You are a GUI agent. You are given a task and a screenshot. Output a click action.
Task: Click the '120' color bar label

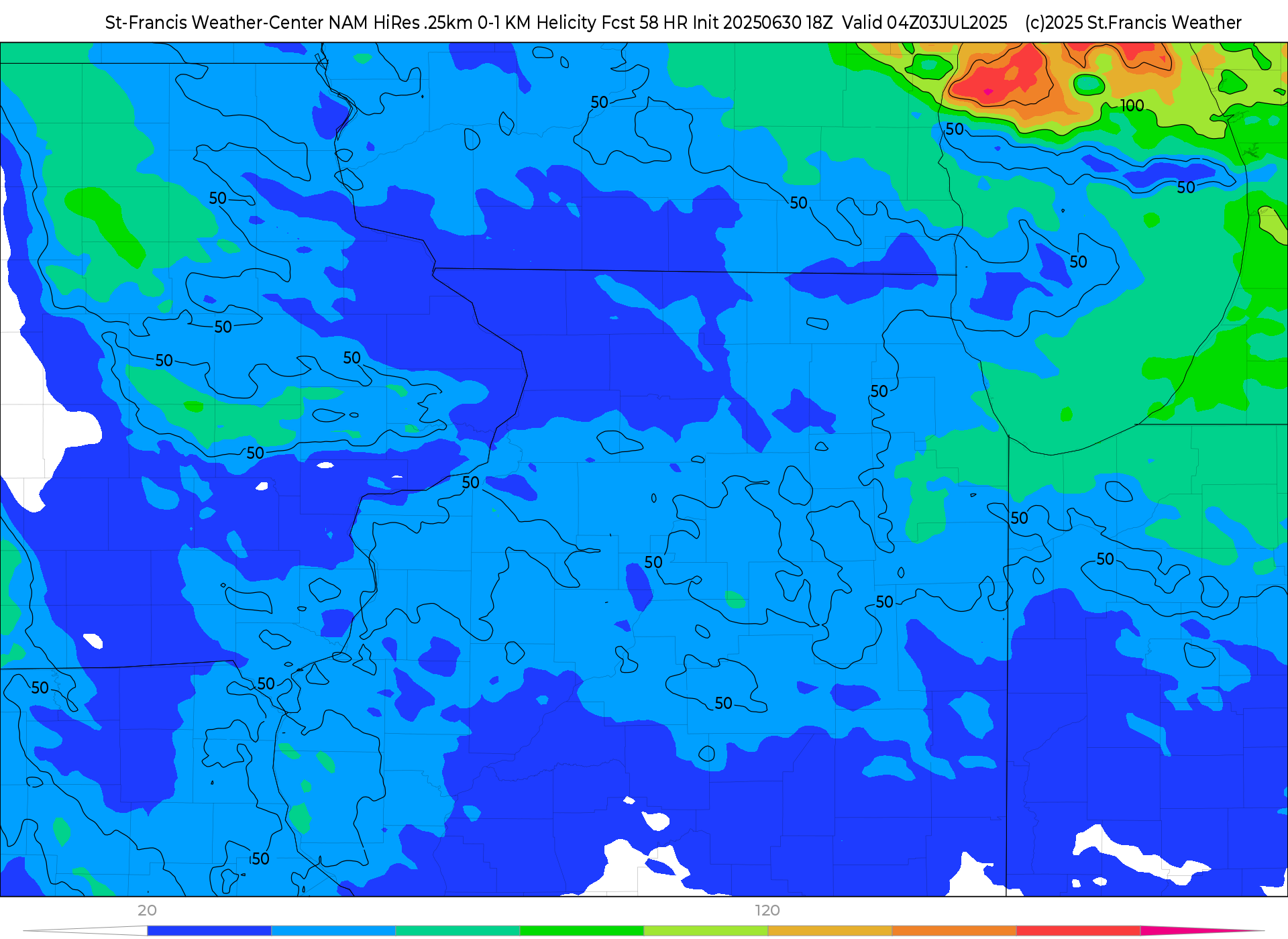point(767,910)
